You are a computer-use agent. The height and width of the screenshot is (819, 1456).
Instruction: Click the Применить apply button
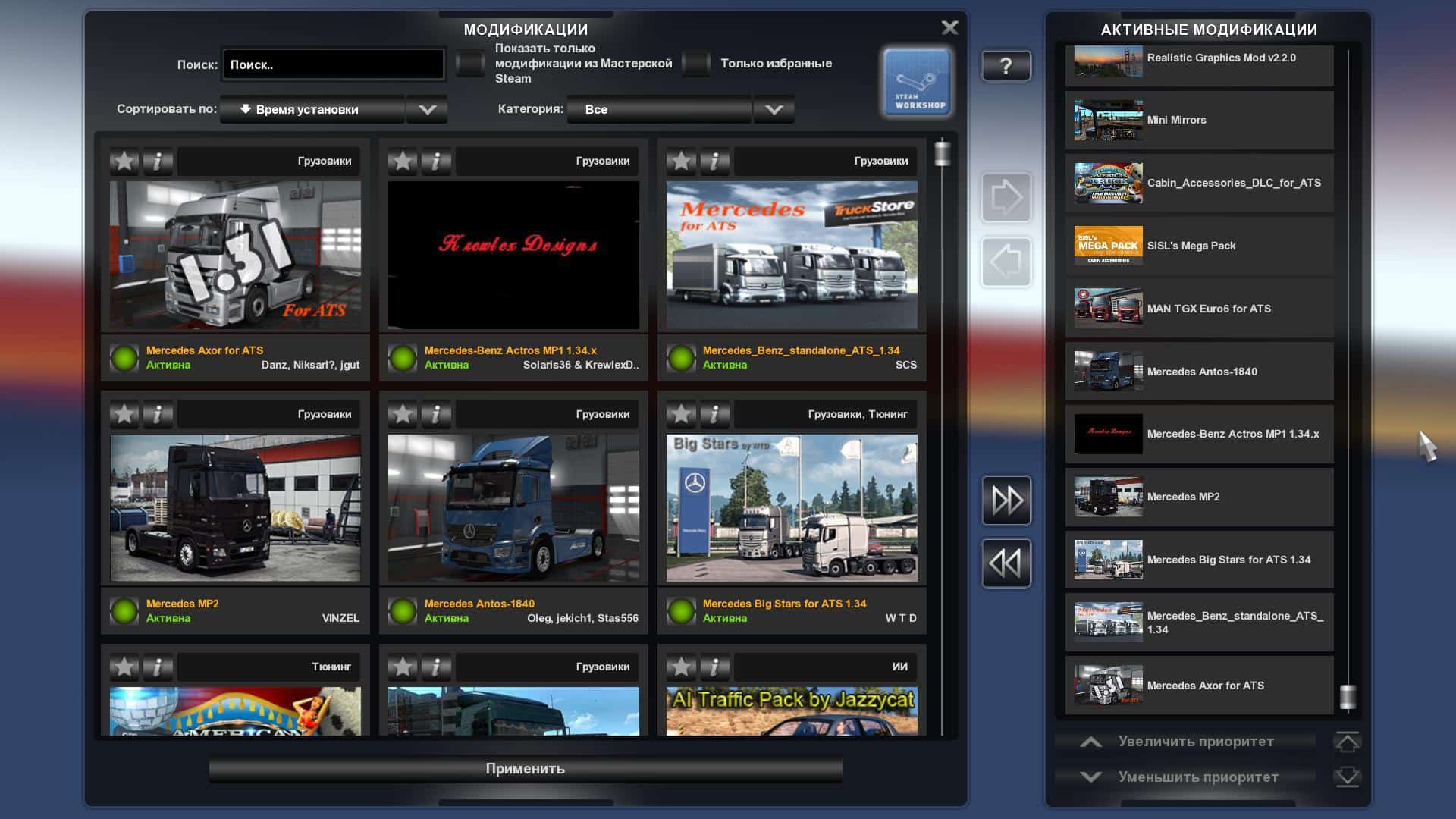(525, 769)
